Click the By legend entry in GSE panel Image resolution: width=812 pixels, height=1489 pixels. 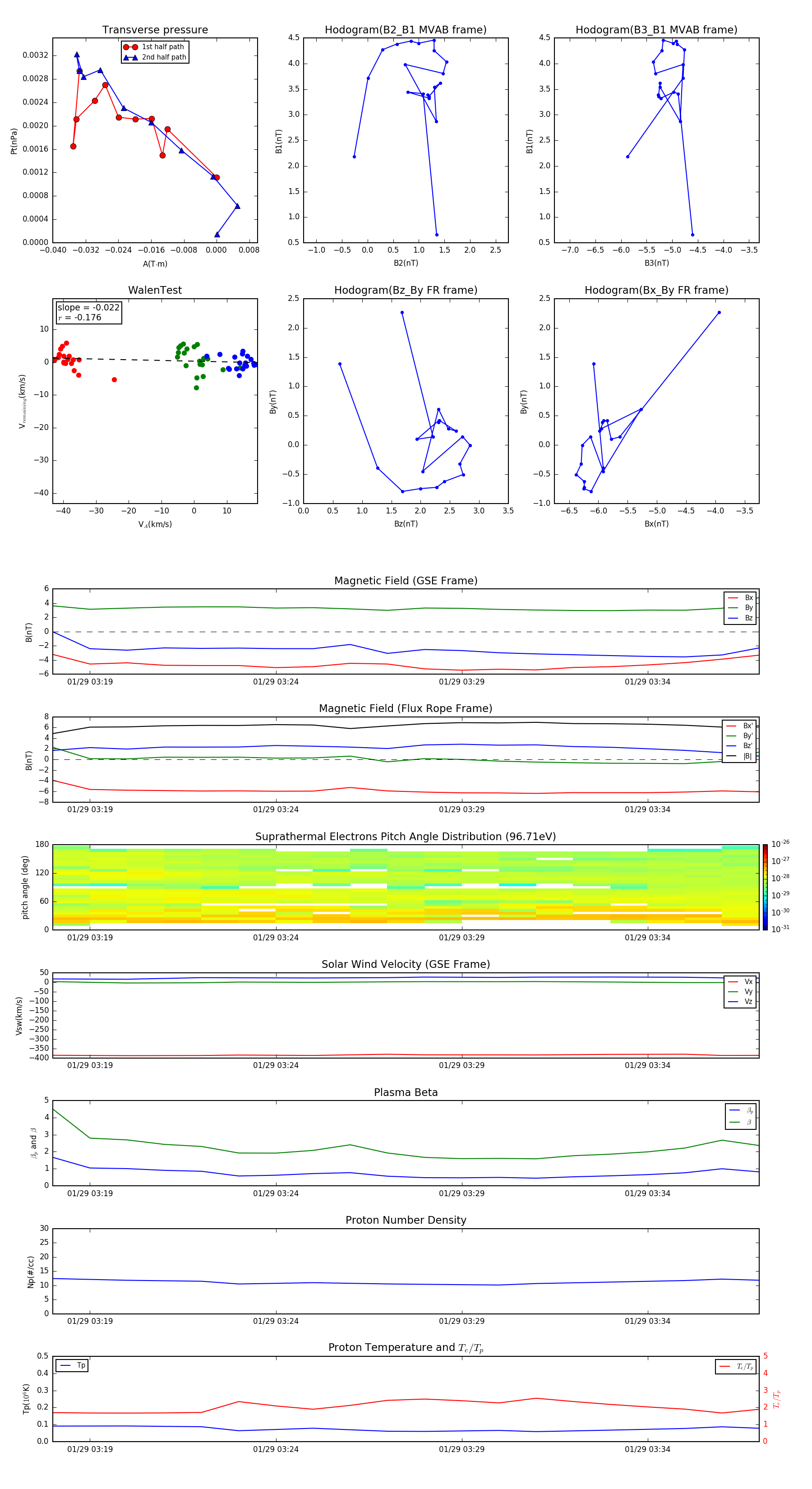tap(740, 607)
